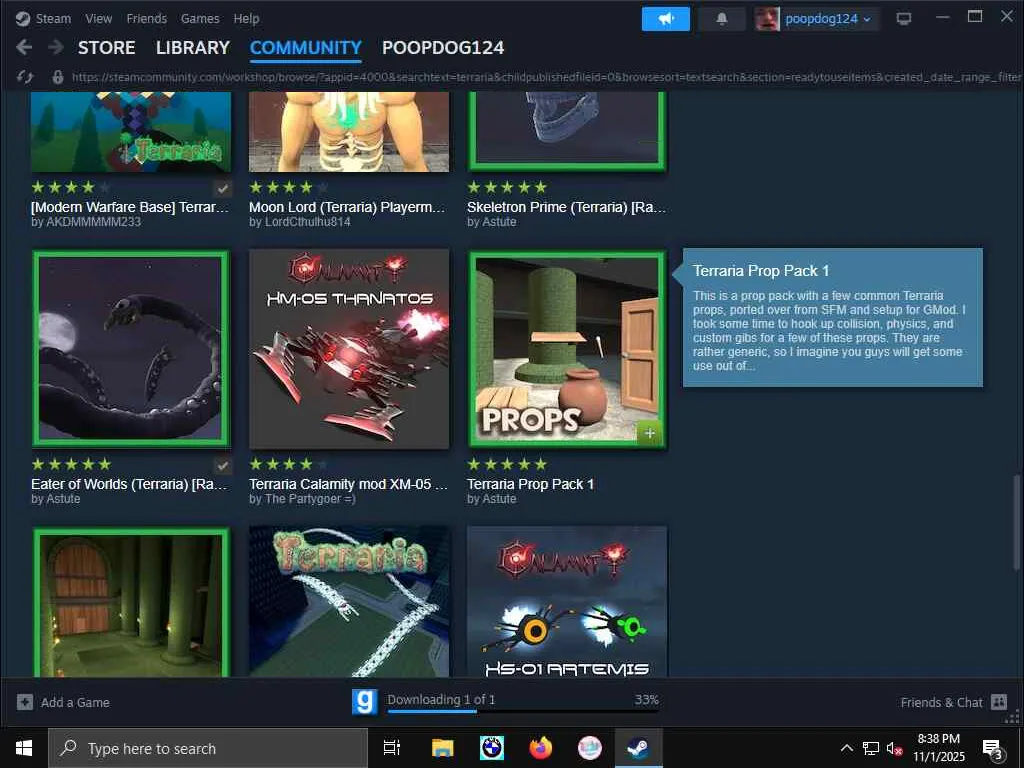Screen dimensions: 1024x768
Task: Click the Terraria Prop Pack 1 tooltip description
Action: (x=827, y=330)
